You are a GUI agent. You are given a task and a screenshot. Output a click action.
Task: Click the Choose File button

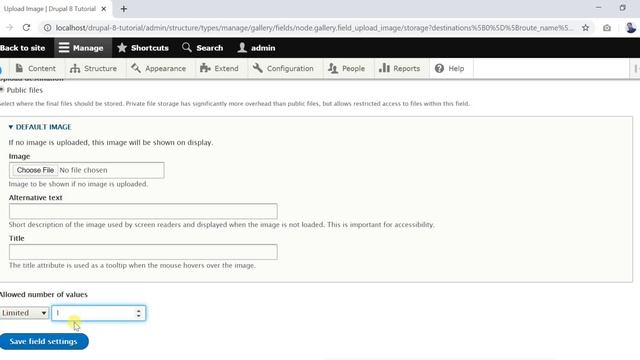click(35, 170)
